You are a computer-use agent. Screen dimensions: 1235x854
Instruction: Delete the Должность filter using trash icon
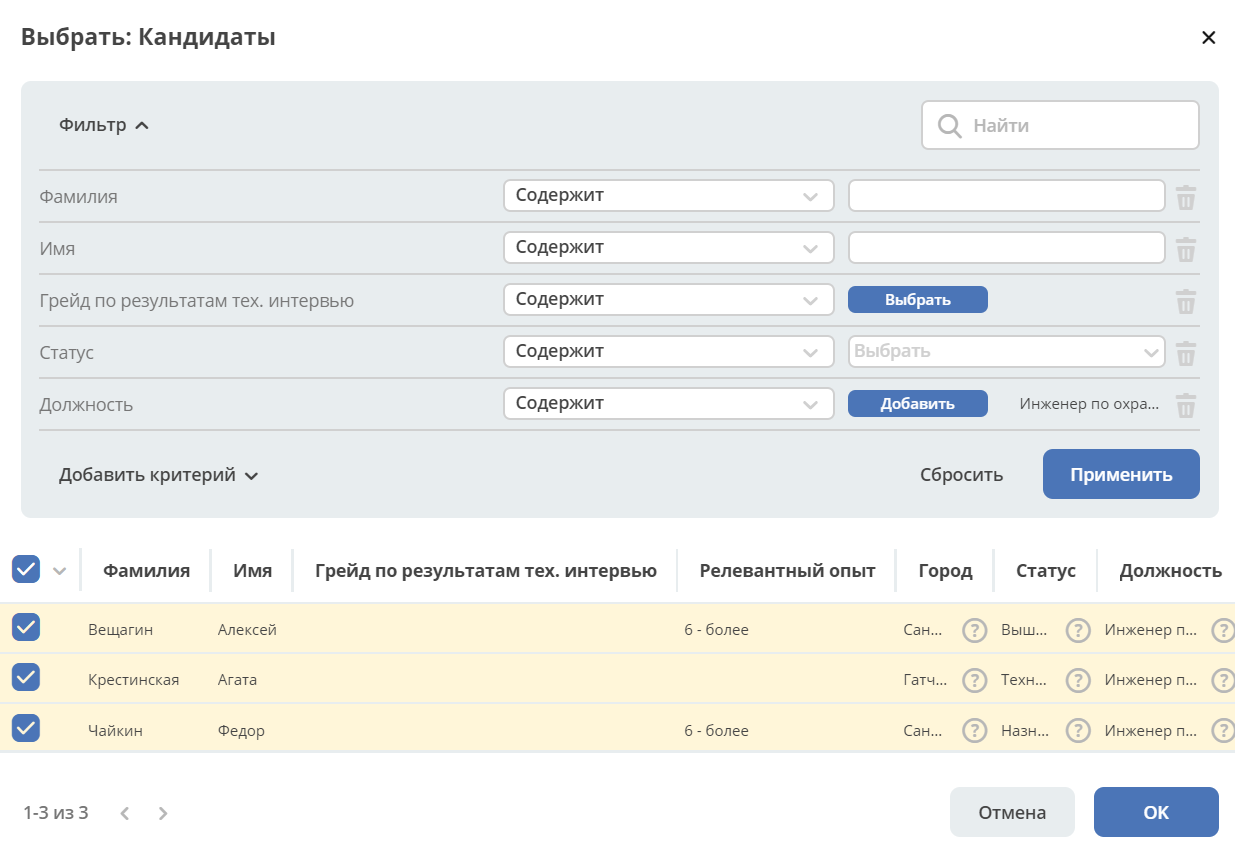point(1185,405)
